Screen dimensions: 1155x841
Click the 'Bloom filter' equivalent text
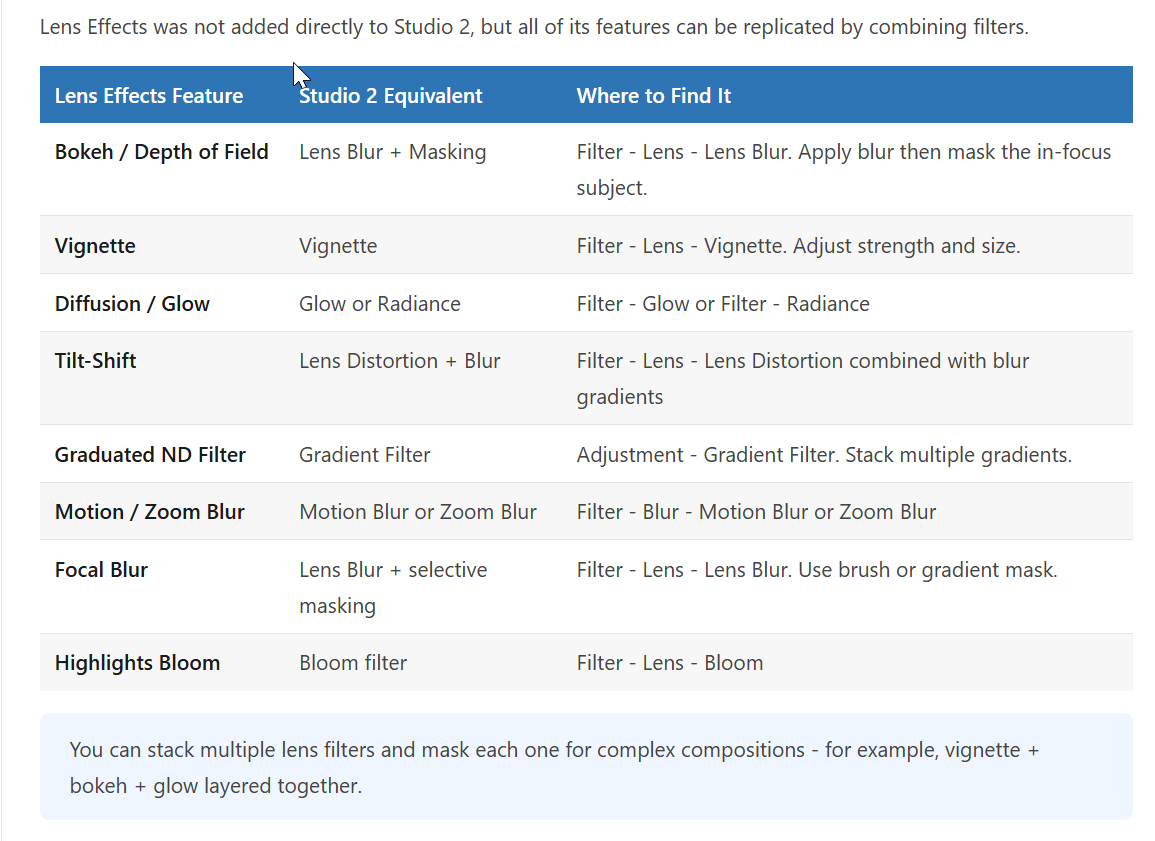[353, 663]
